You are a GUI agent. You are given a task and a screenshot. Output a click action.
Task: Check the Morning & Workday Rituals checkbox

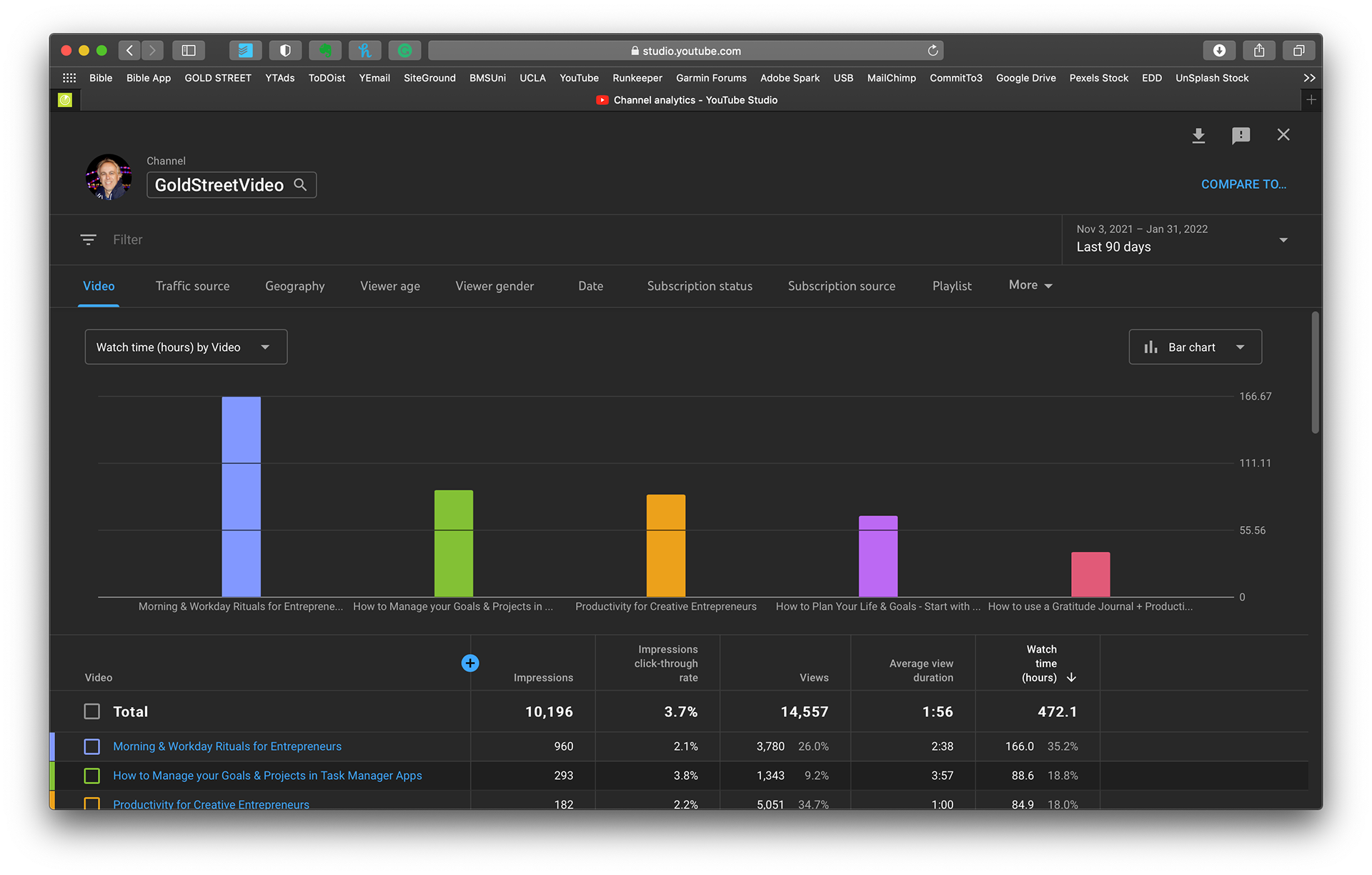tap(92, 746)
